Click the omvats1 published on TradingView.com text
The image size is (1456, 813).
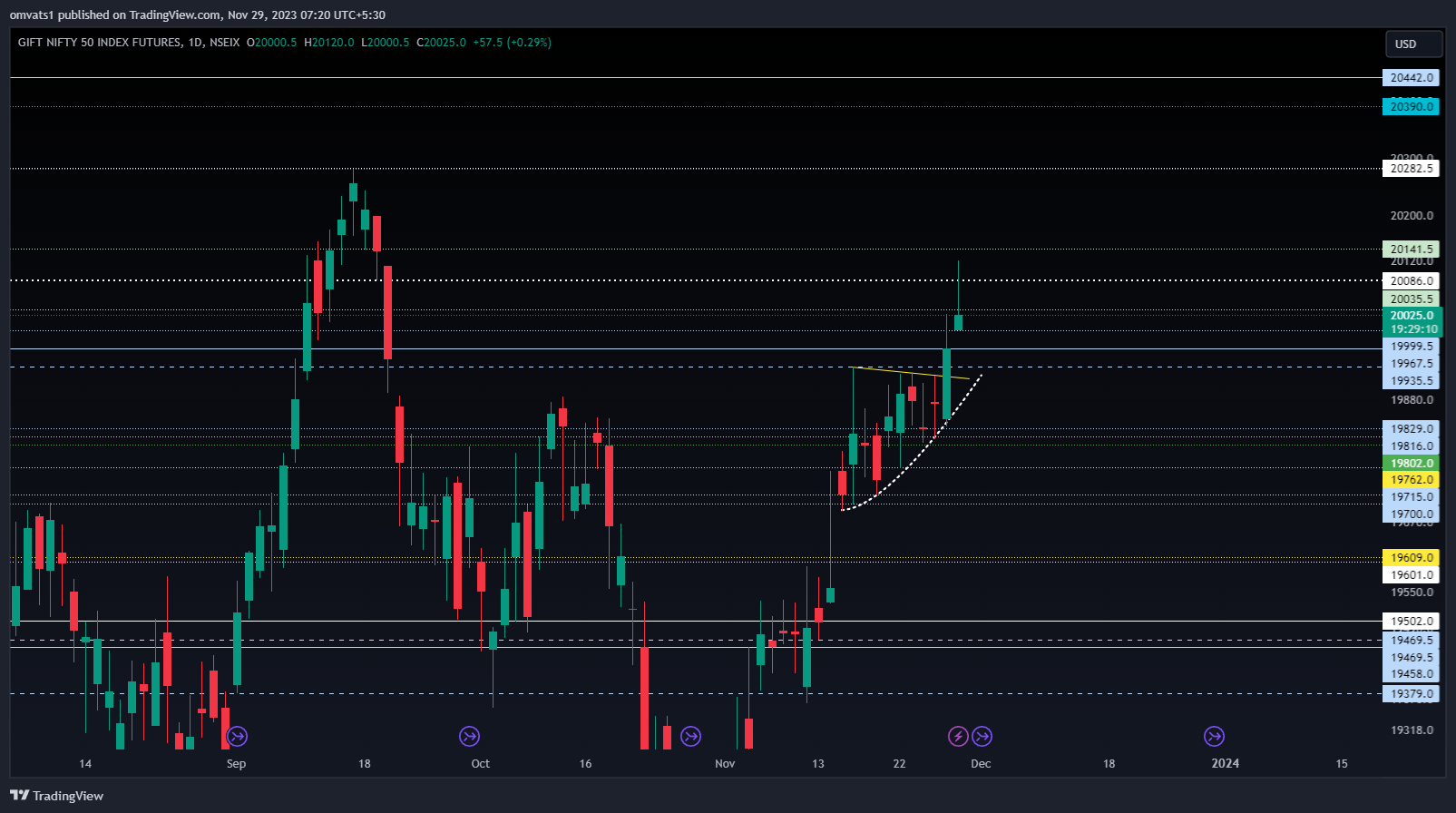[x=115, y=15]
